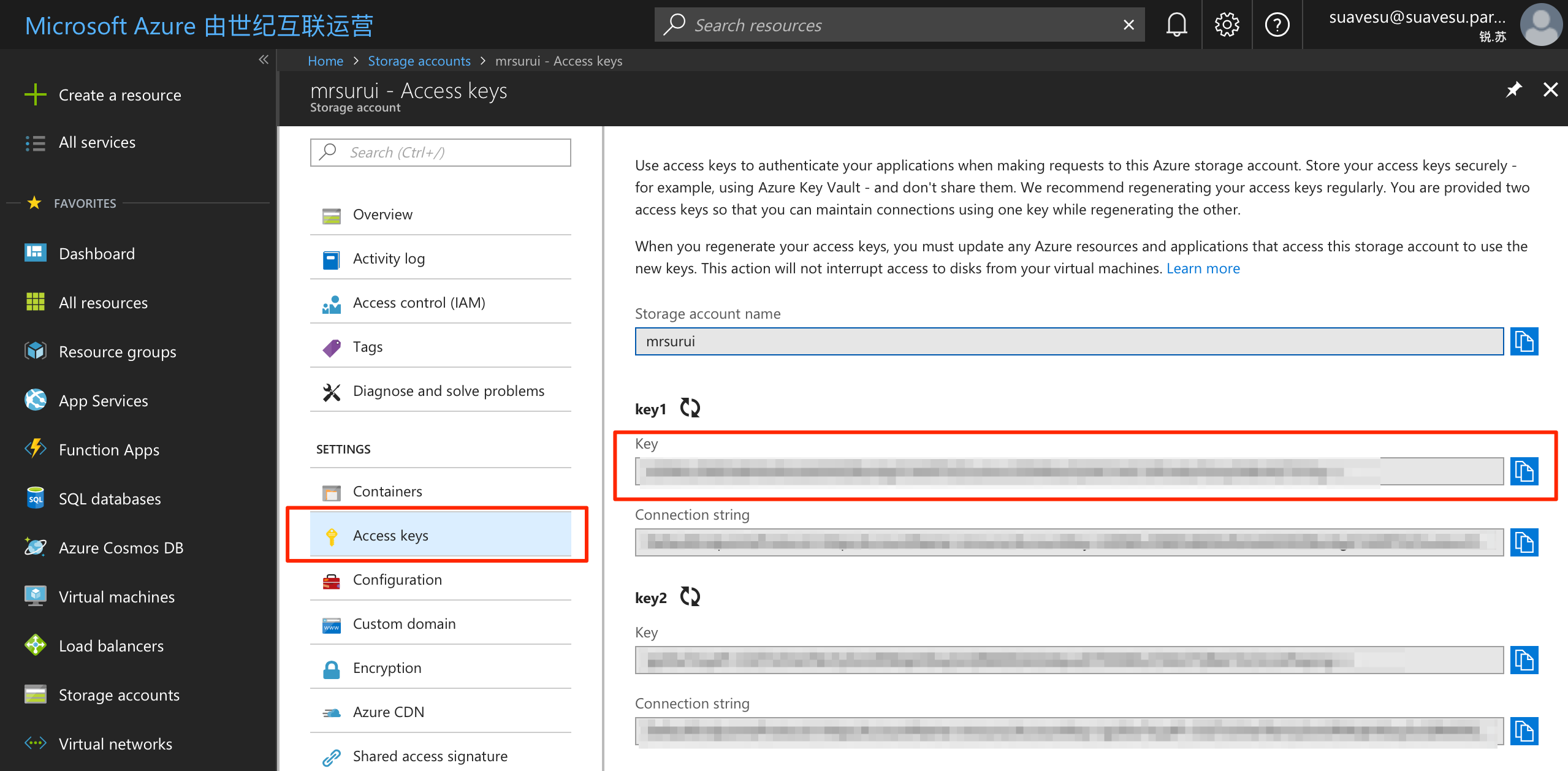The image size is (1568, 771).
Task: Copy key2 connection string
Action: tap(1524, 731)
